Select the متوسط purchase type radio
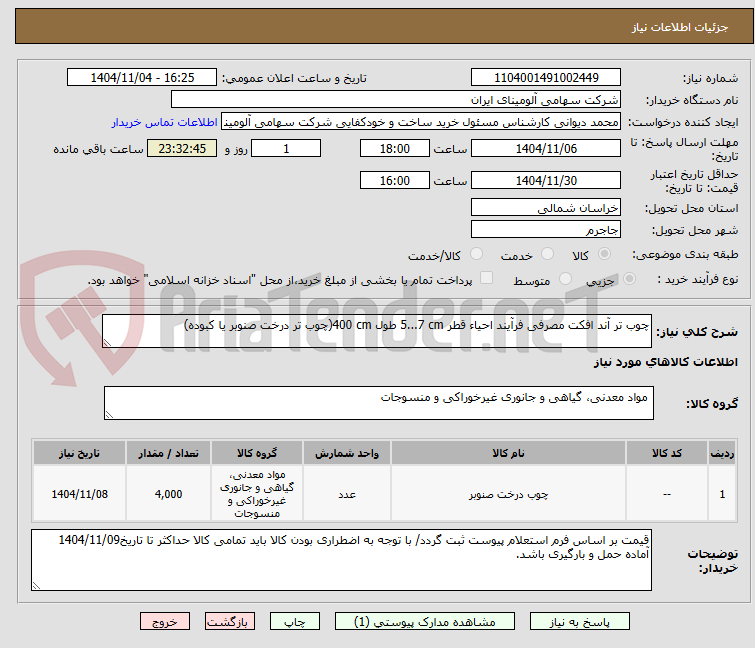The width and height of the screenshot is (755, 648). click(x=565, y=279)
